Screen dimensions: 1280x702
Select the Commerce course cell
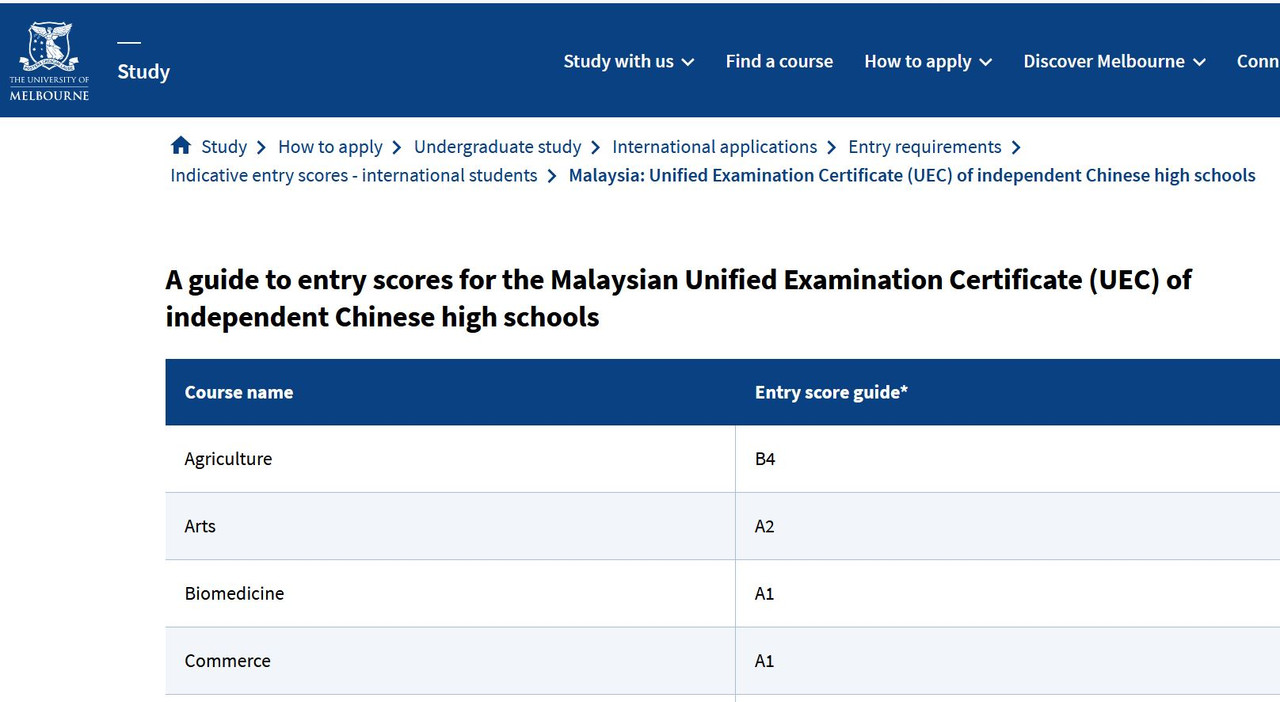coord(450,661)
